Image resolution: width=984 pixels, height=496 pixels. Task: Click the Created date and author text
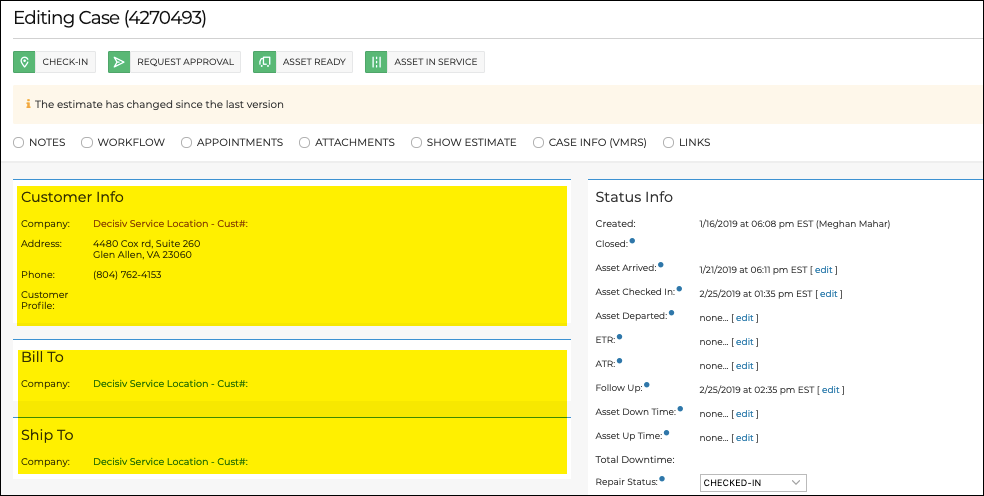pos(794,224)
